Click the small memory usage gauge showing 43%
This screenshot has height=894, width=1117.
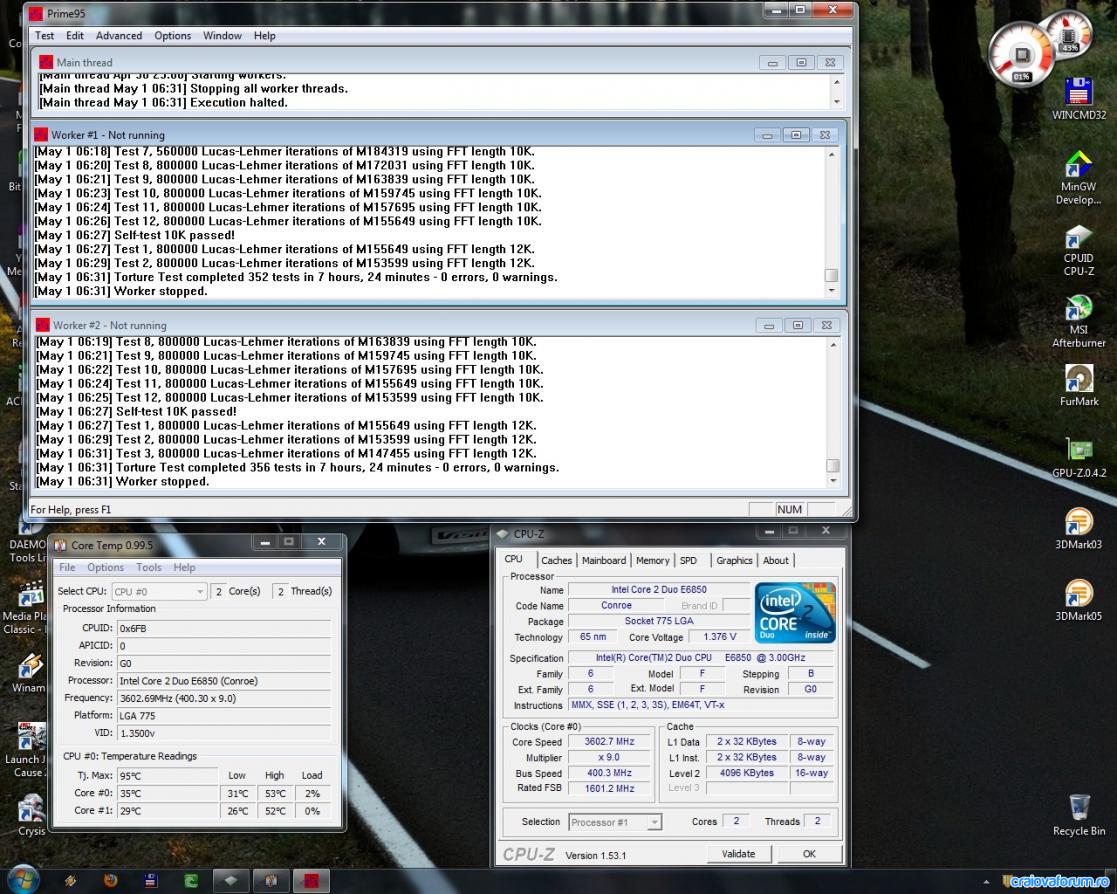(x=1069, y=34)
